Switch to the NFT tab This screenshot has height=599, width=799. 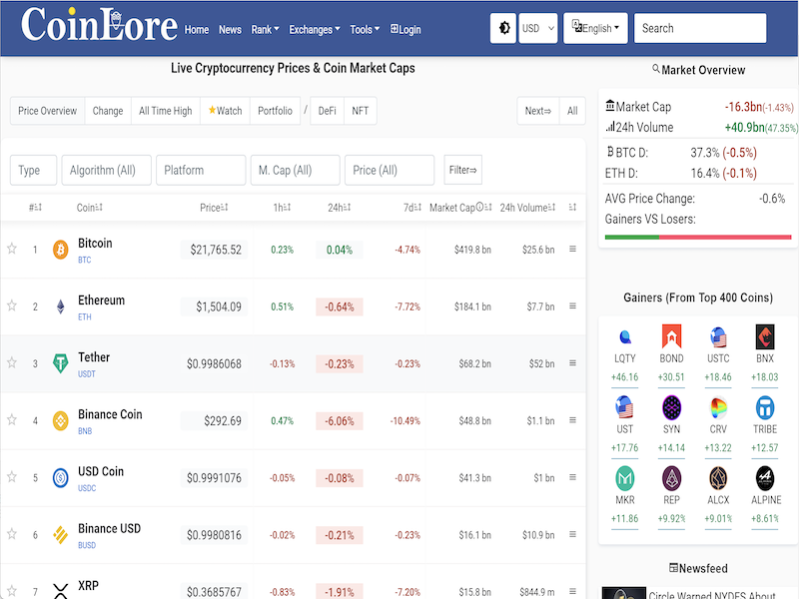click(x=360, y=111)
